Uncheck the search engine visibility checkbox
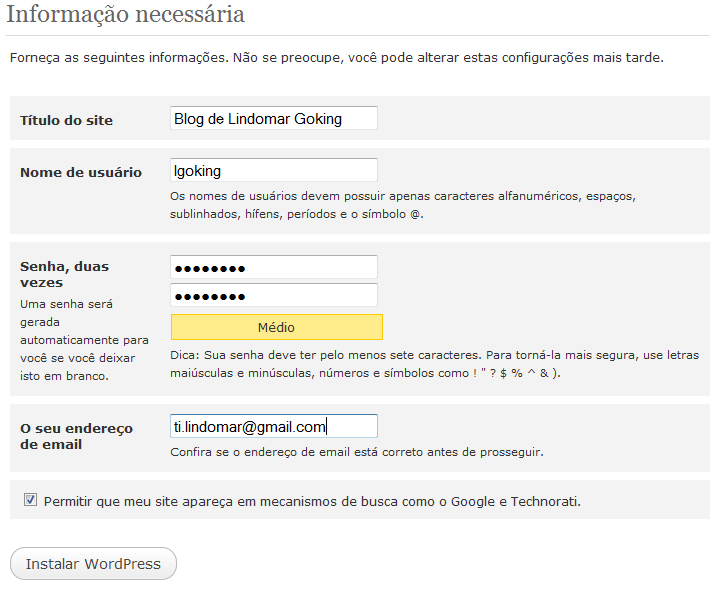716x589 pixels. 31,500
